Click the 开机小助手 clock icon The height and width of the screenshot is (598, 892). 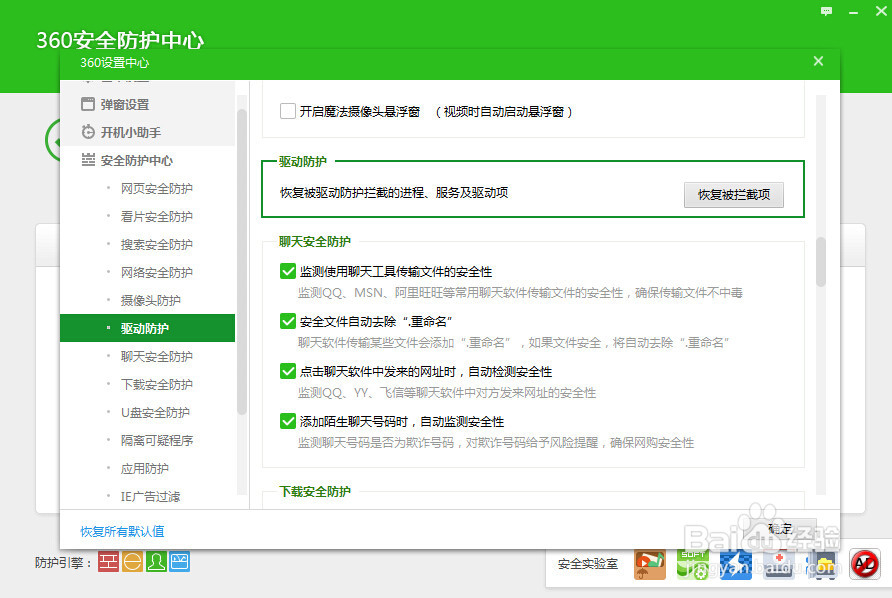tap(88, 132)
